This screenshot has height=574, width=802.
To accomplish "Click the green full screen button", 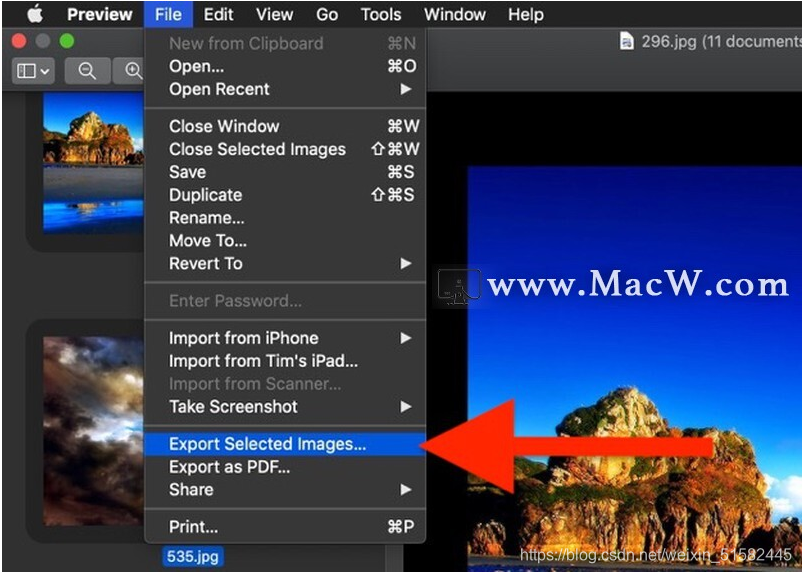I will coord(67,41).
